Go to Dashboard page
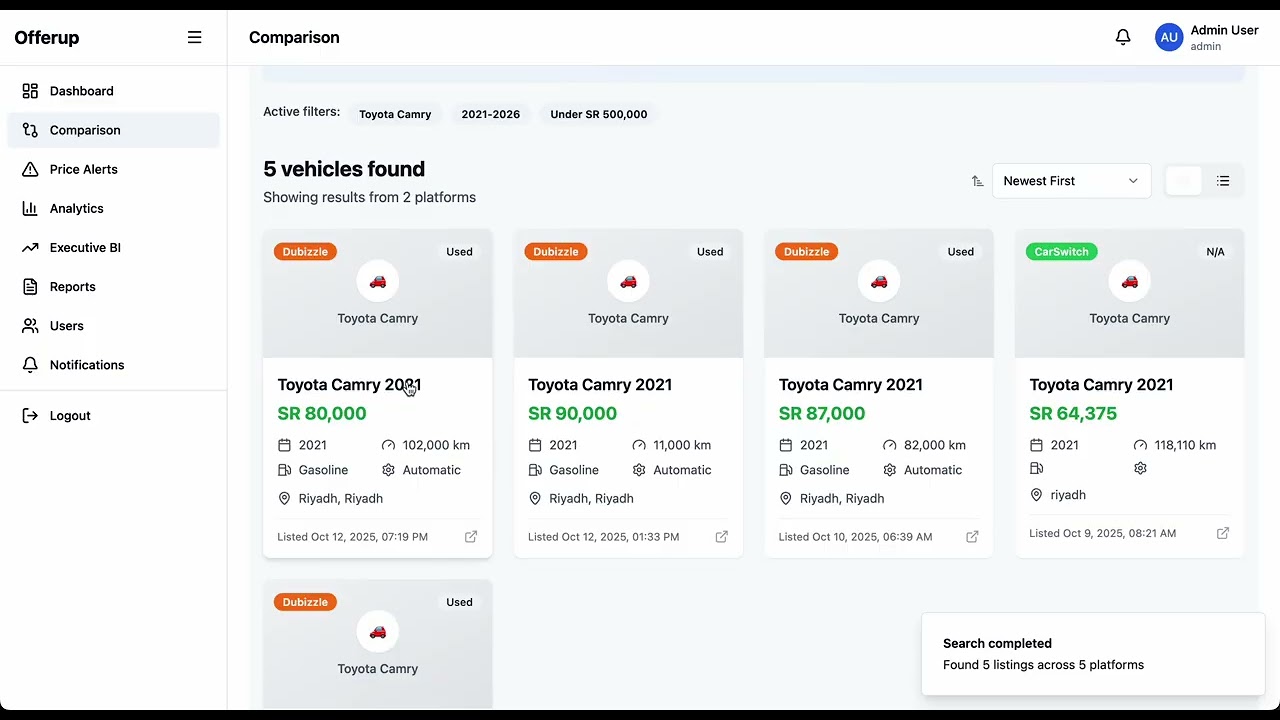The image size is (1280, 720). [113, 91]
